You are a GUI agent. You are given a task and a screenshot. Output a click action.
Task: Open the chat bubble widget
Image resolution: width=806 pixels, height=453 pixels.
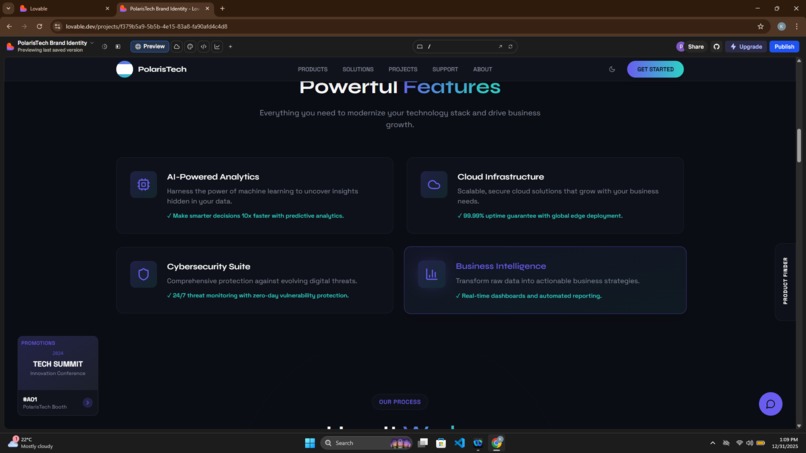[x=771, y=404]
